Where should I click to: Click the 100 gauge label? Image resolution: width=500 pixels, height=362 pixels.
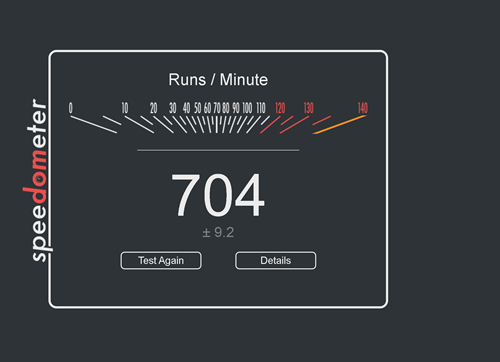247,108
